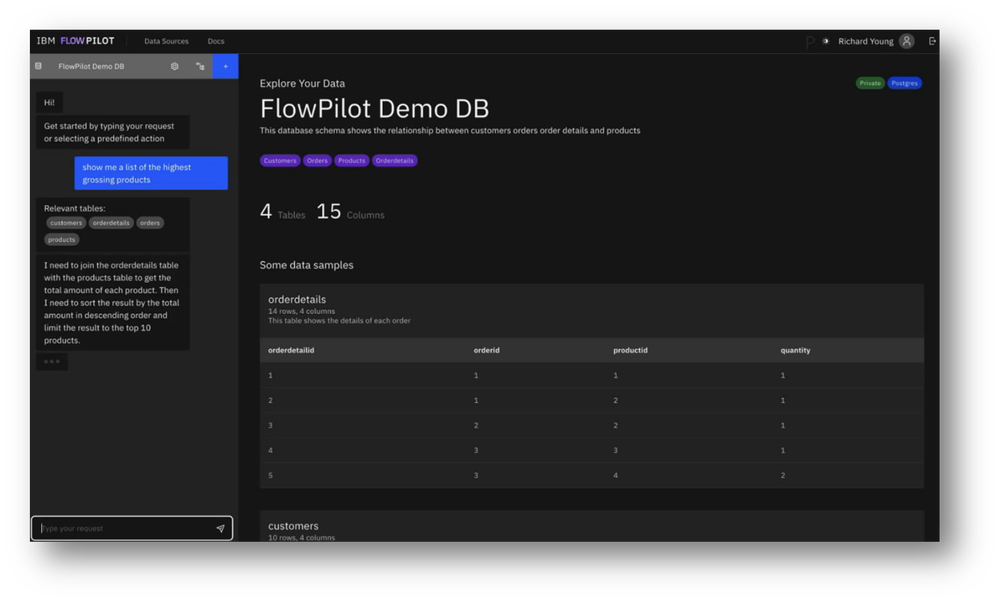This screenshot has height=602, width=1000.
Task: Click the Private badge
Action: [870, 83]
